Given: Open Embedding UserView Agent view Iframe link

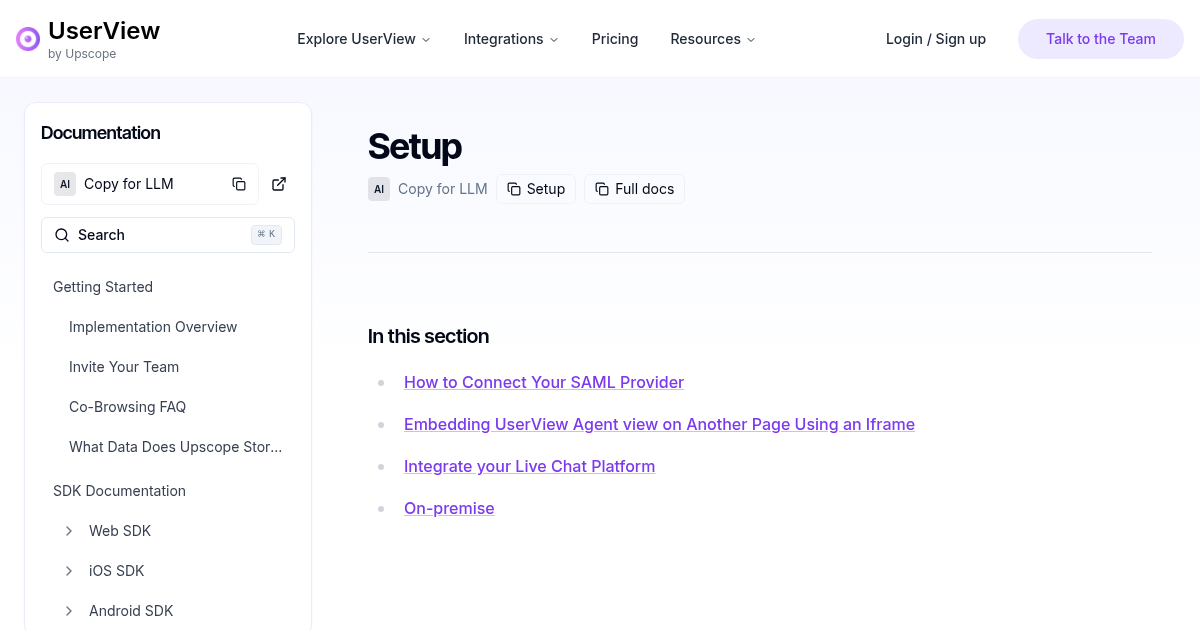Looking at the screenshot, I should coord(659,424).
